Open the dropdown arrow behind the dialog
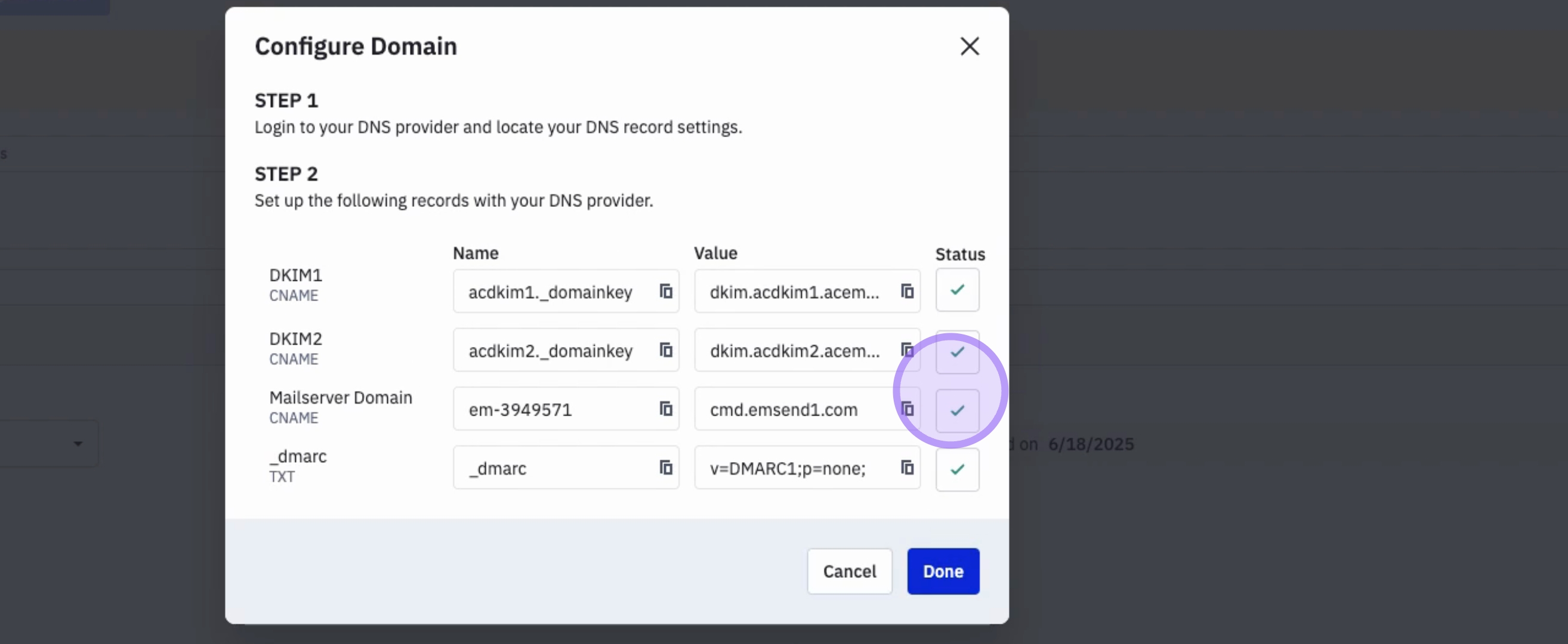This screenshot has width=1568, height=644. [x=78, y=443]
